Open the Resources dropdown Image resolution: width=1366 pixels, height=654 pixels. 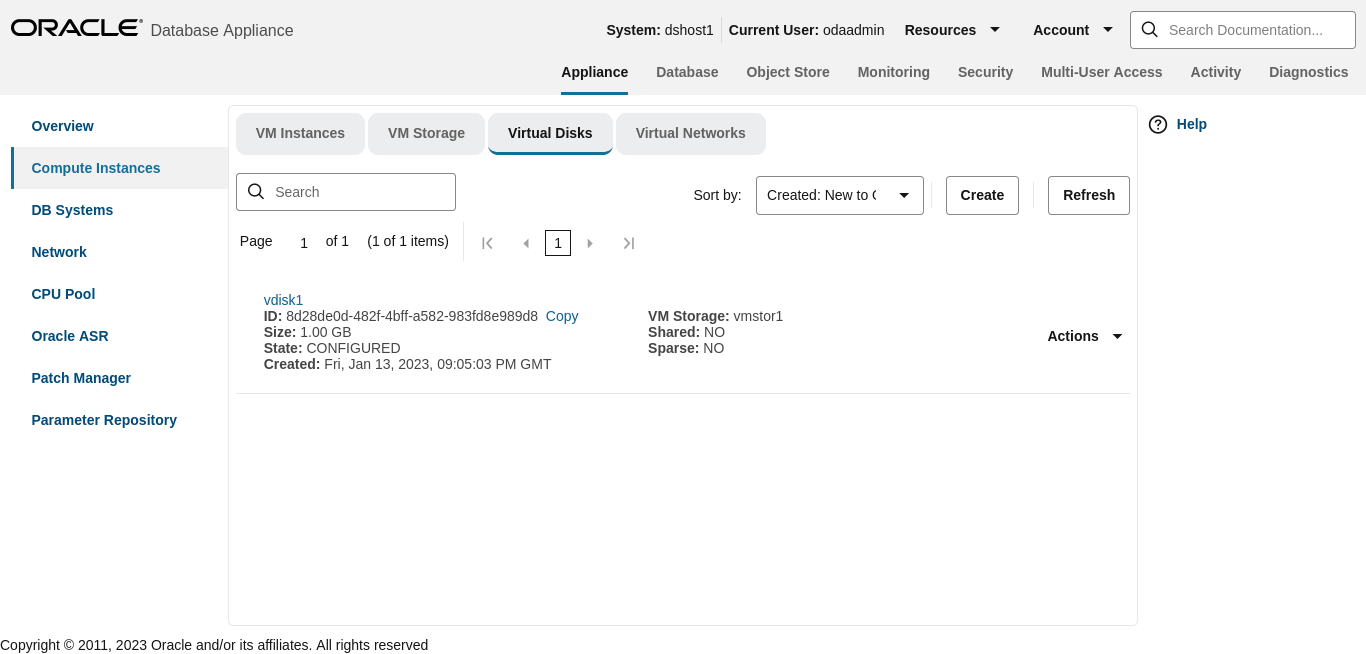coord(952,30)
